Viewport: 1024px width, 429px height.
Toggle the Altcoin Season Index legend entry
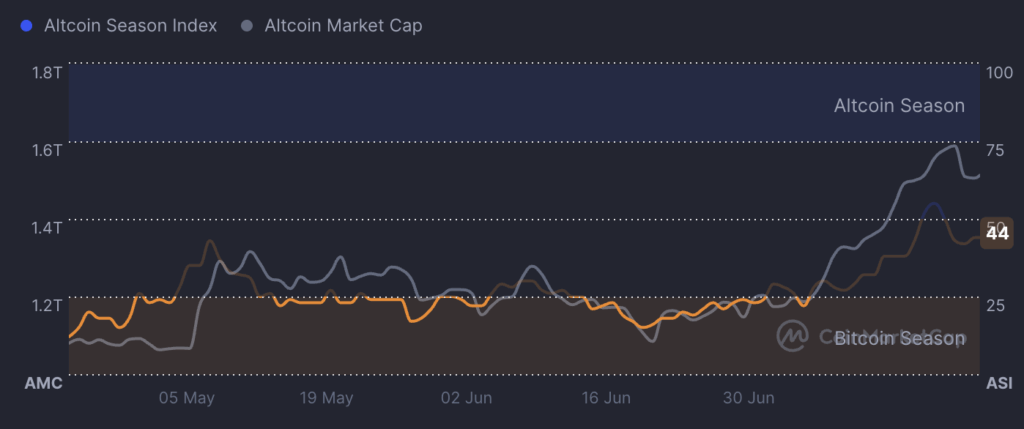tap(119, 26)
